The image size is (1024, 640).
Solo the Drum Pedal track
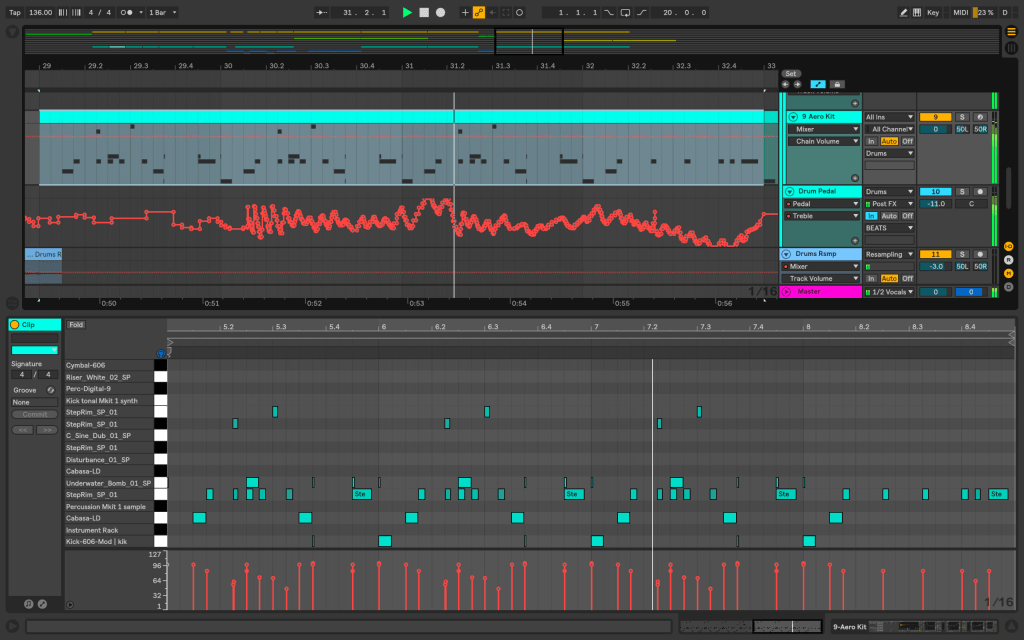[962, 191]
